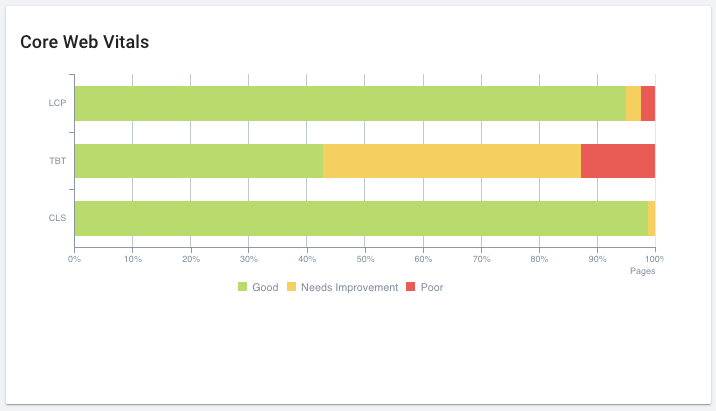The width and height of the screenshot is (716, 411).
Task: Click the yellow CLS Needs Improvement segment
Action: tap(651, 218)
